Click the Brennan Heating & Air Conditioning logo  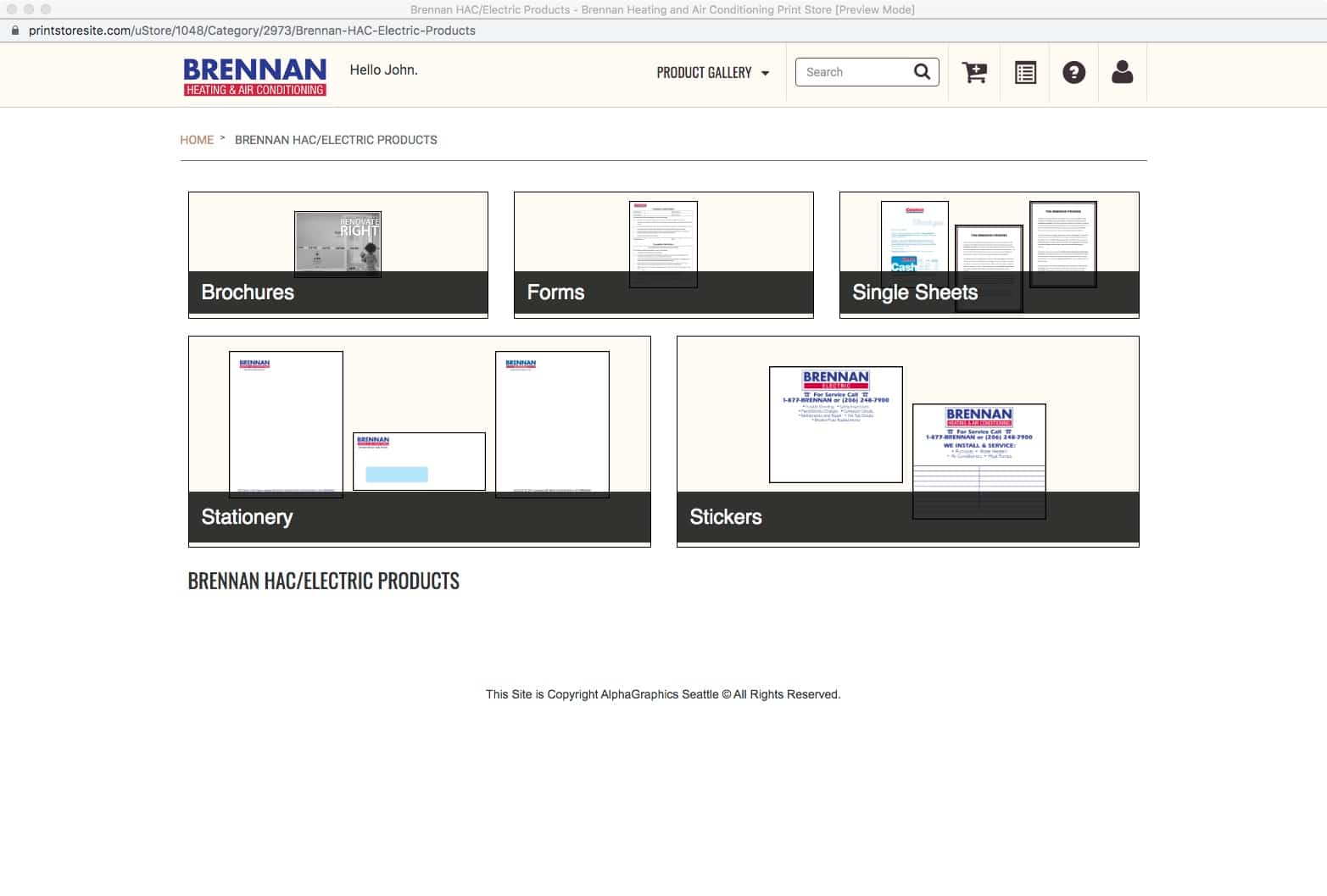[x=255, y=76]
